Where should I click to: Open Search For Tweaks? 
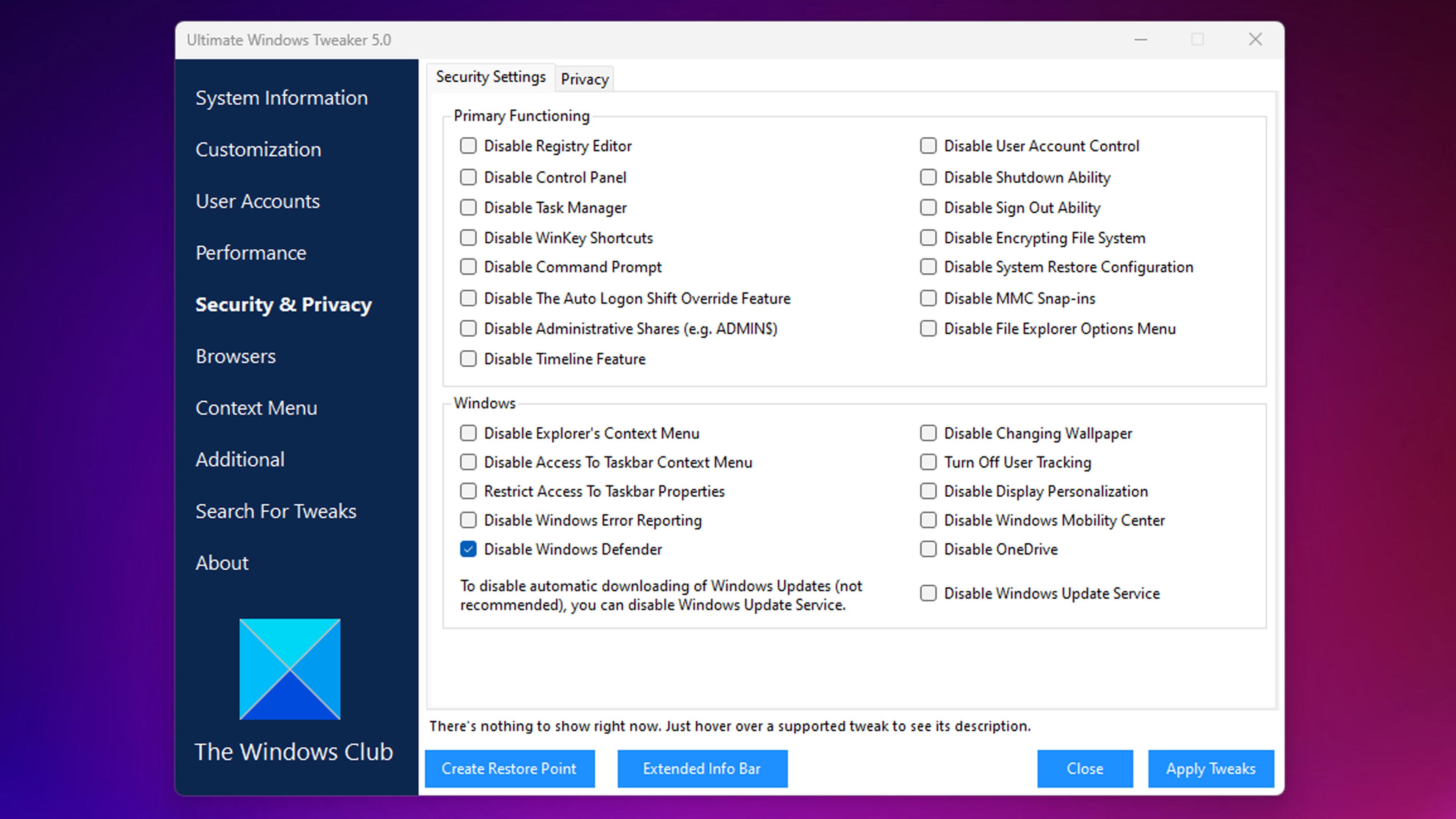tap(276, 511)
